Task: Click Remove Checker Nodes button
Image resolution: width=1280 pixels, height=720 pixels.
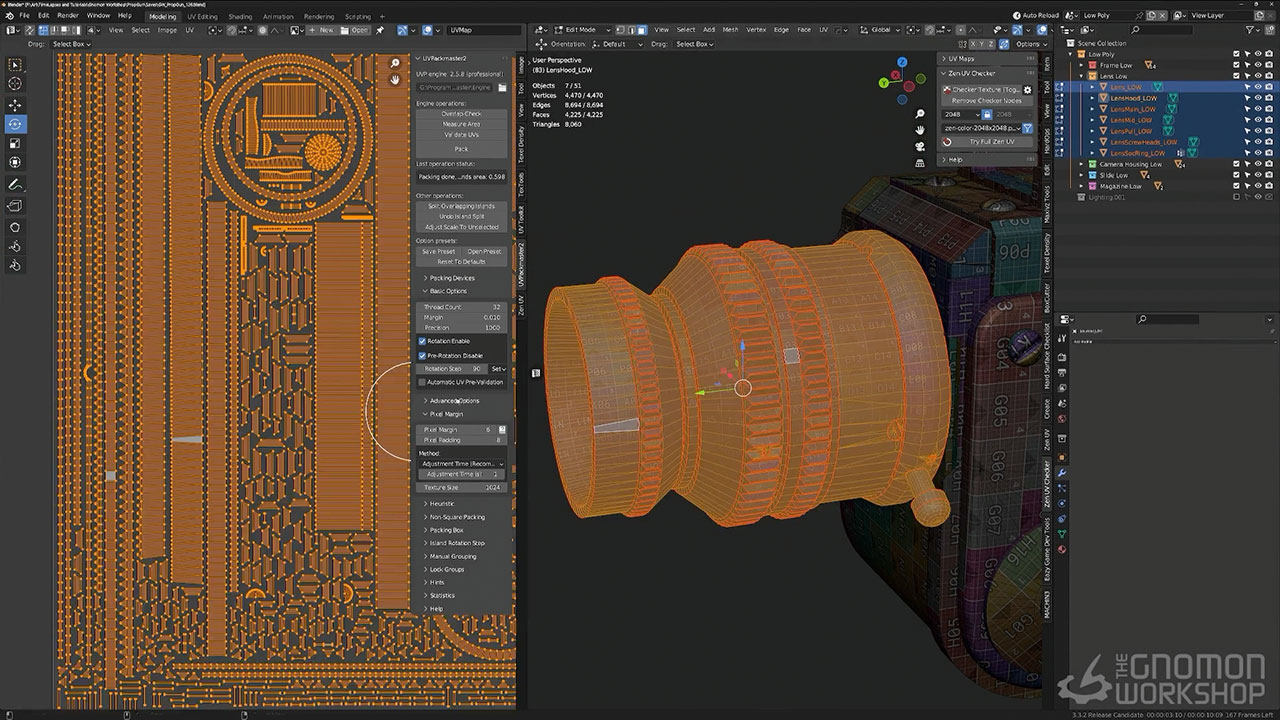Action: point(986,101)
